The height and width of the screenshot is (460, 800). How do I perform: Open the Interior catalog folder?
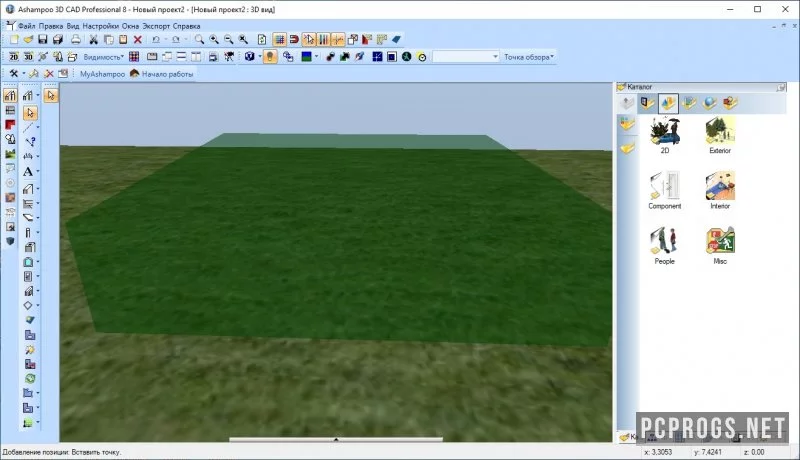point(720,190)
